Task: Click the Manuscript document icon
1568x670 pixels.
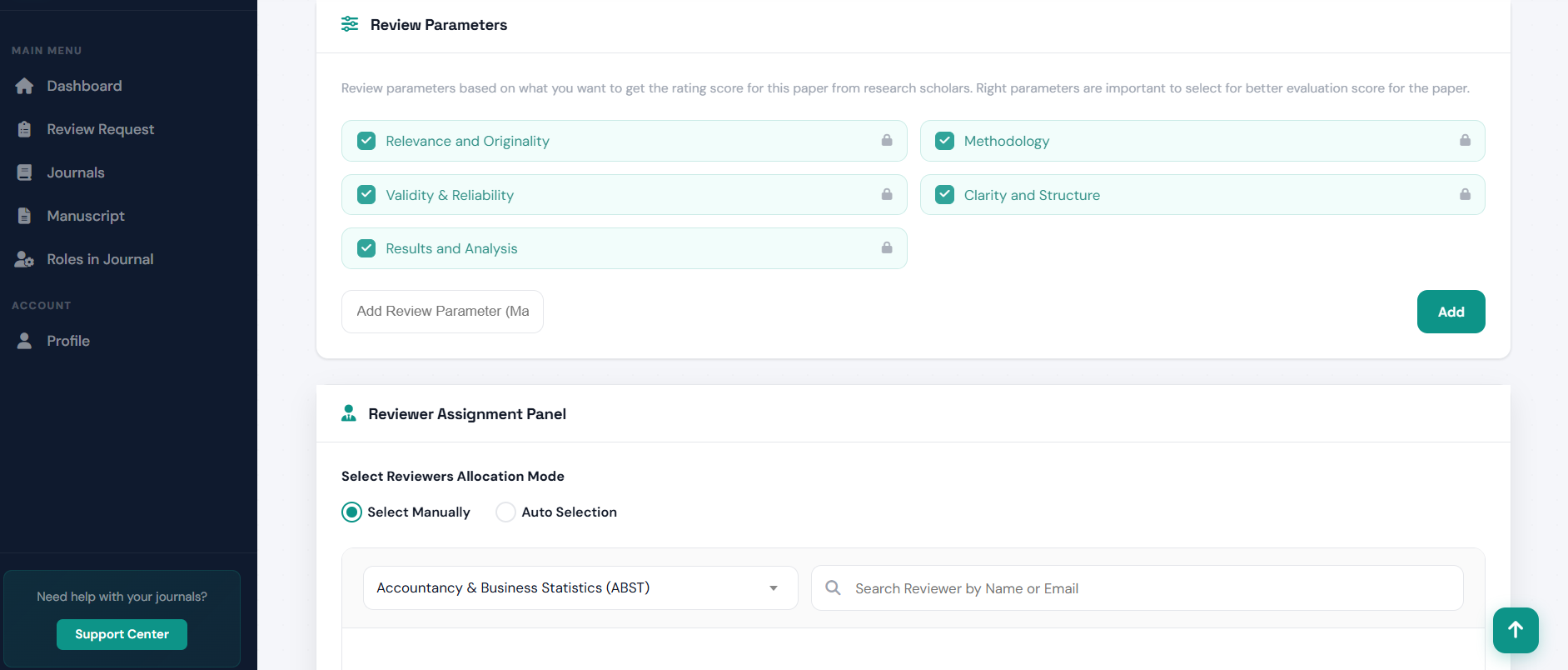Action: [x=24, y=216]
